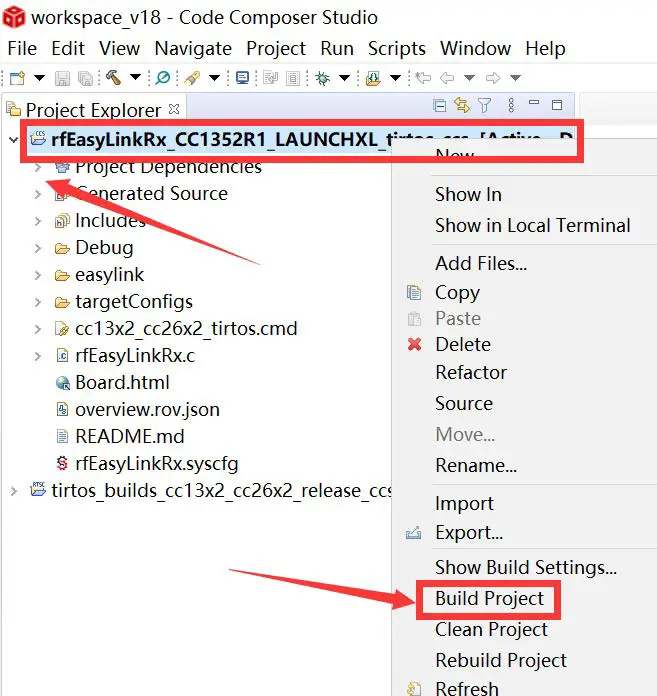Viewport: 657px width, 696px height.
Task: Click the Build hammer icon
Action: [114, 78]
